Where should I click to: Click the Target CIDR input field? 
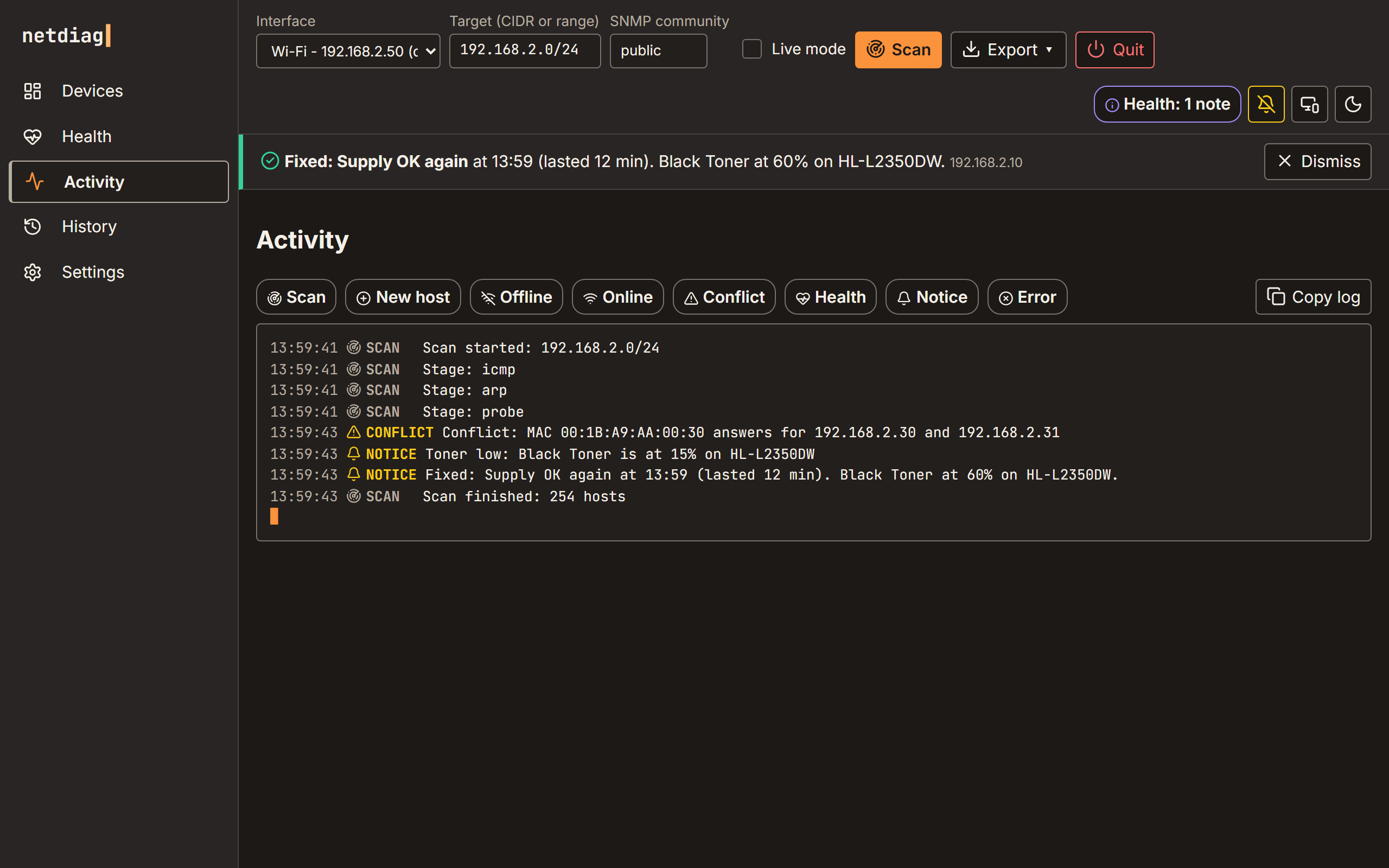pyautogui.click(x=525, y=50)
